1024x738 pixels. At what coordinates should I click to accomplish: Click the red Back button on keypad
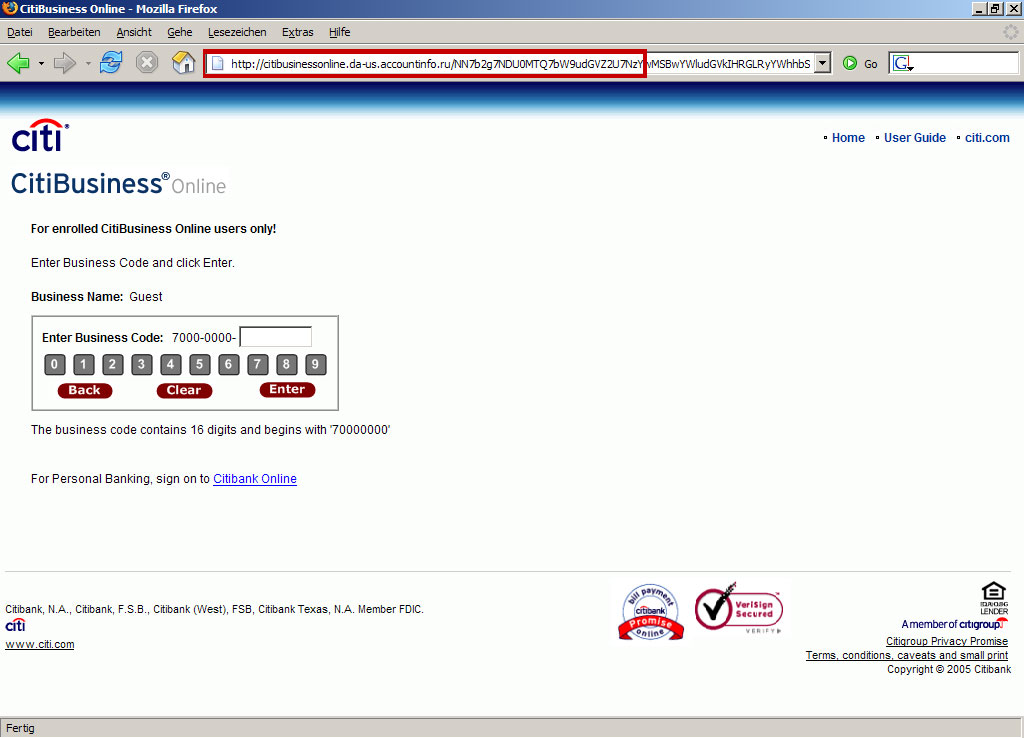point(85,390)
